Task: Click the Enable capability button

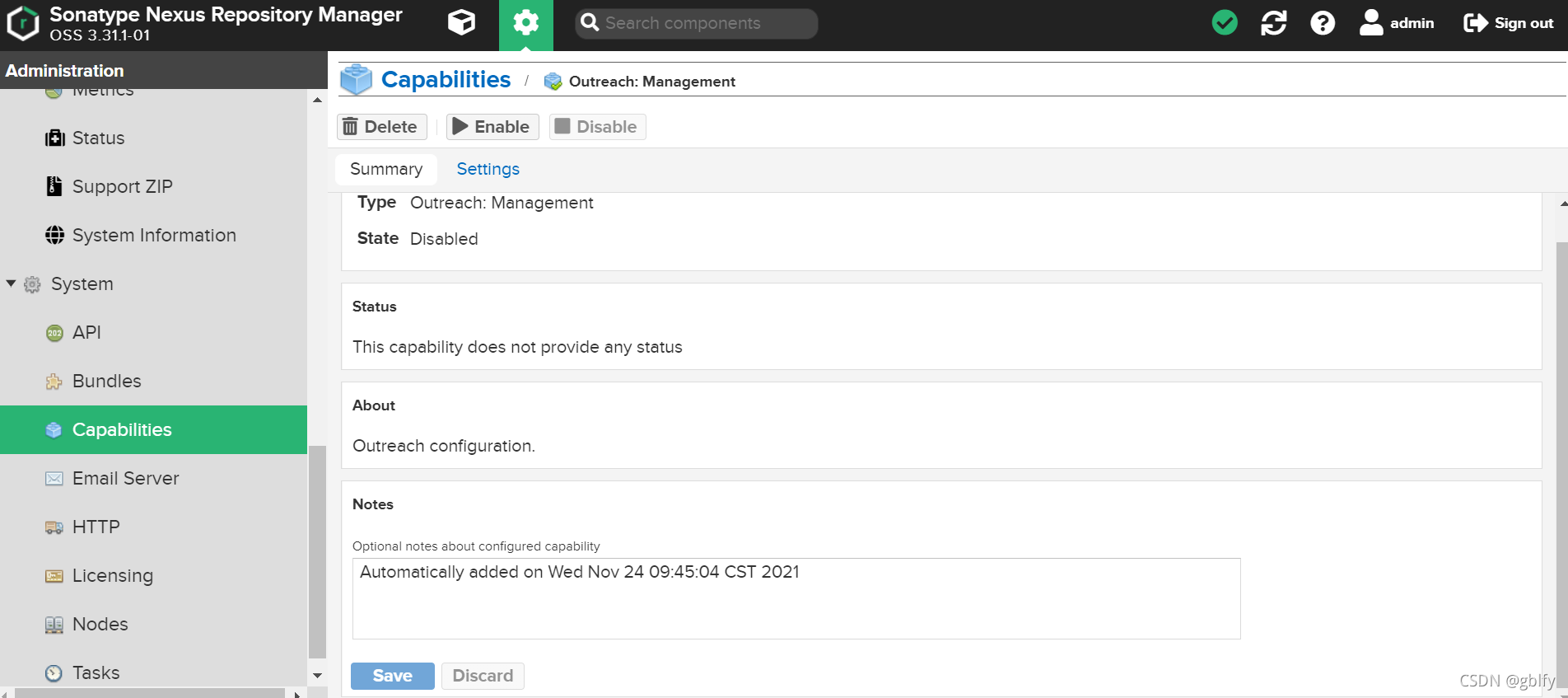Action: 492,127
